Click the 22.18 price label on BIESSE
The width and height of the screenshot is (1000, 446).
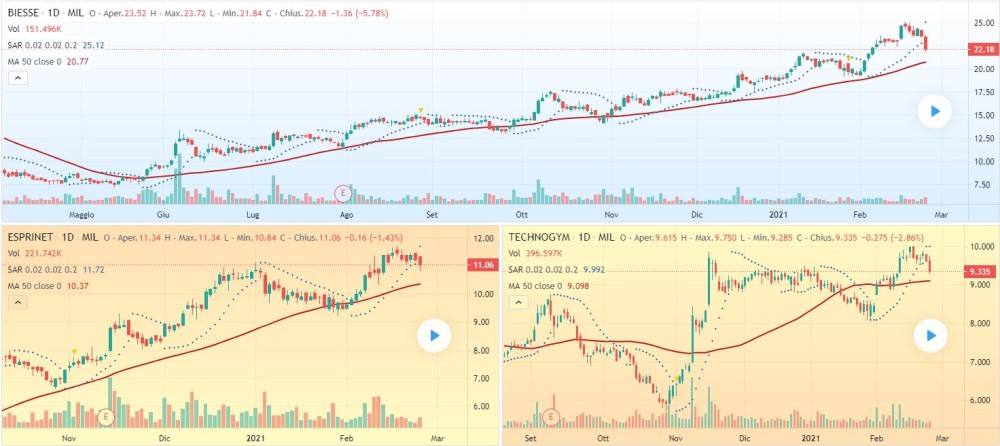[x=980, y=50]
